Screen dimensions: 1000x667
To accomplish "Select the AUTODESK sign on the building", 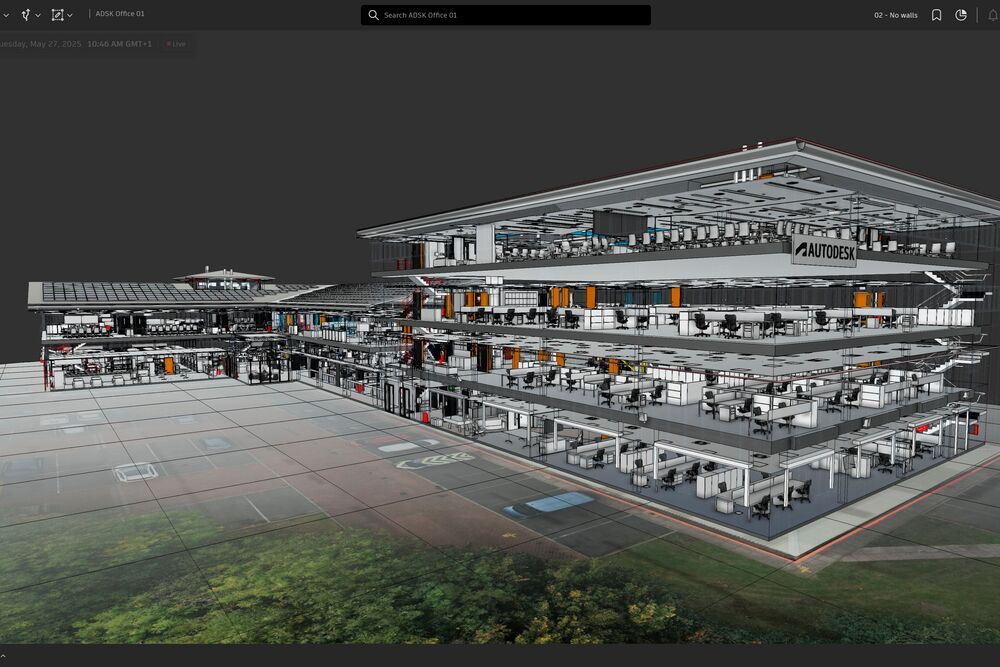I will click(823, 251).
